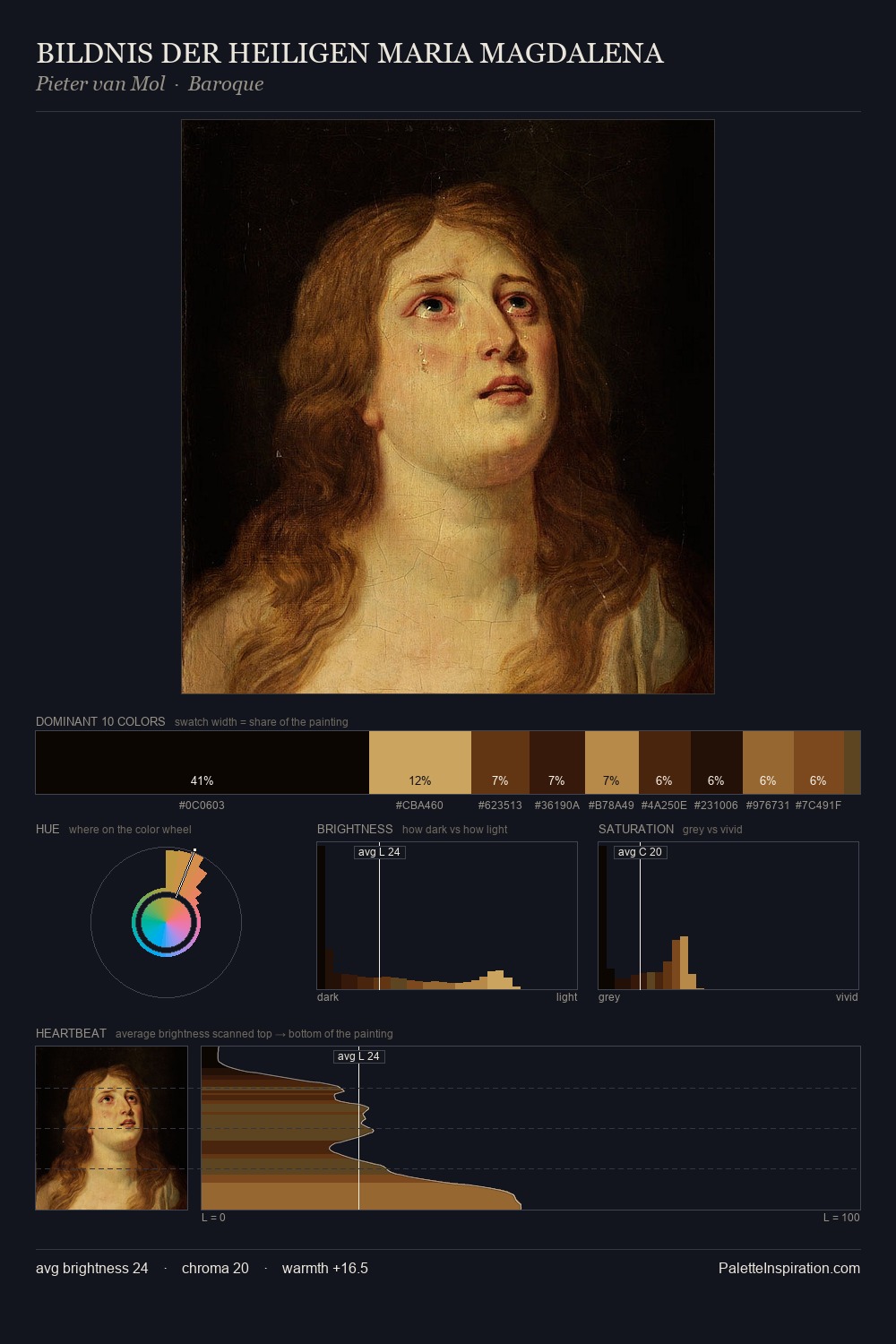Click the hue color wheel
The width and height of the screenshot is (896, 1344).
tap(166, 922)
